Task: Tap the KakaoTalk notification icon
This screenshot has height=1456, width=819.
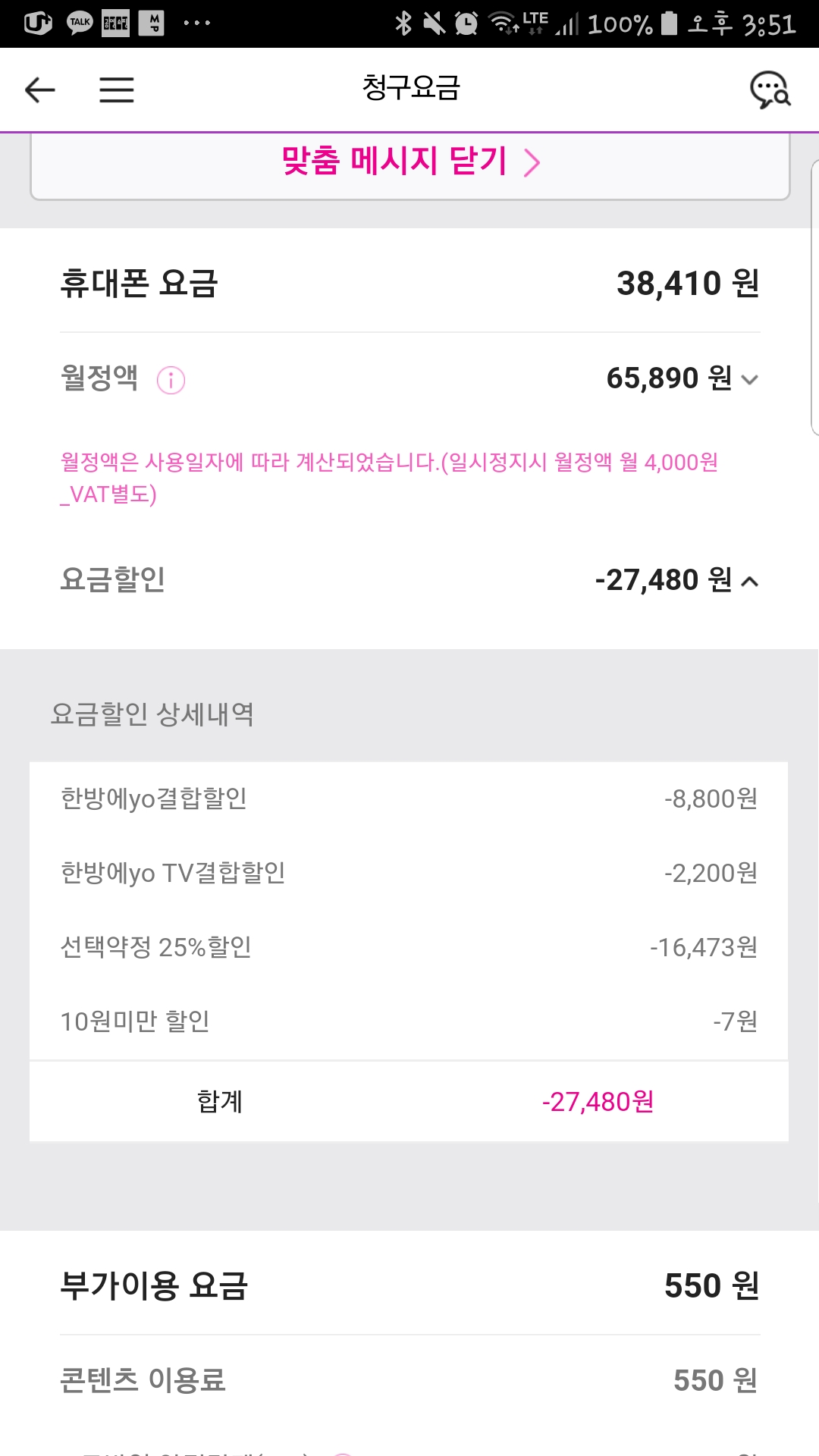Action: 80,24
